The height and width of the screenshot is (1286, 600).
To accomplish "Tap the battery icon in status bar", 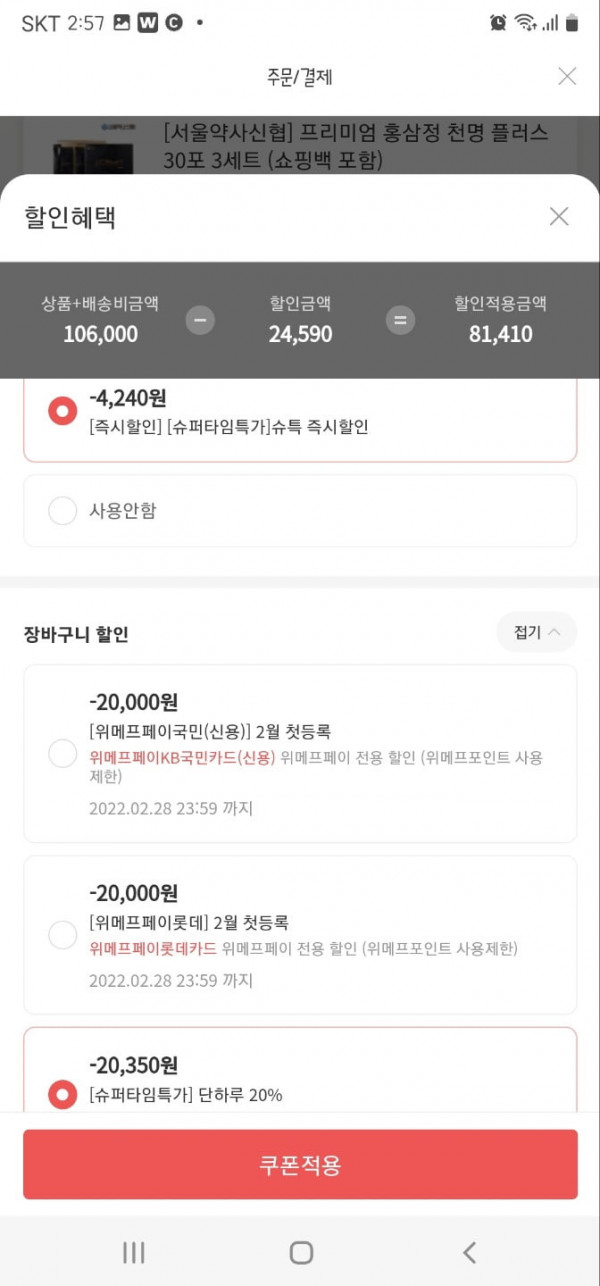I will [x=572, y=22].
